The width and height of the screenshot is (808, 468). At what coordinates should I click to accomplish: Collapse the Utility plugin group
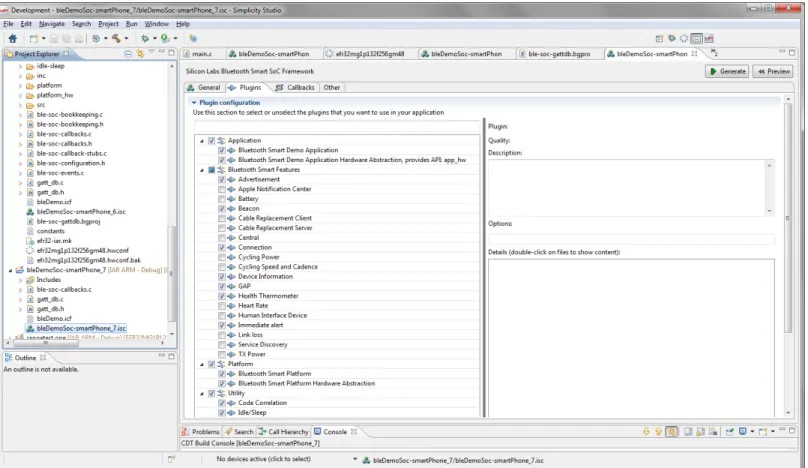point(202,394)
